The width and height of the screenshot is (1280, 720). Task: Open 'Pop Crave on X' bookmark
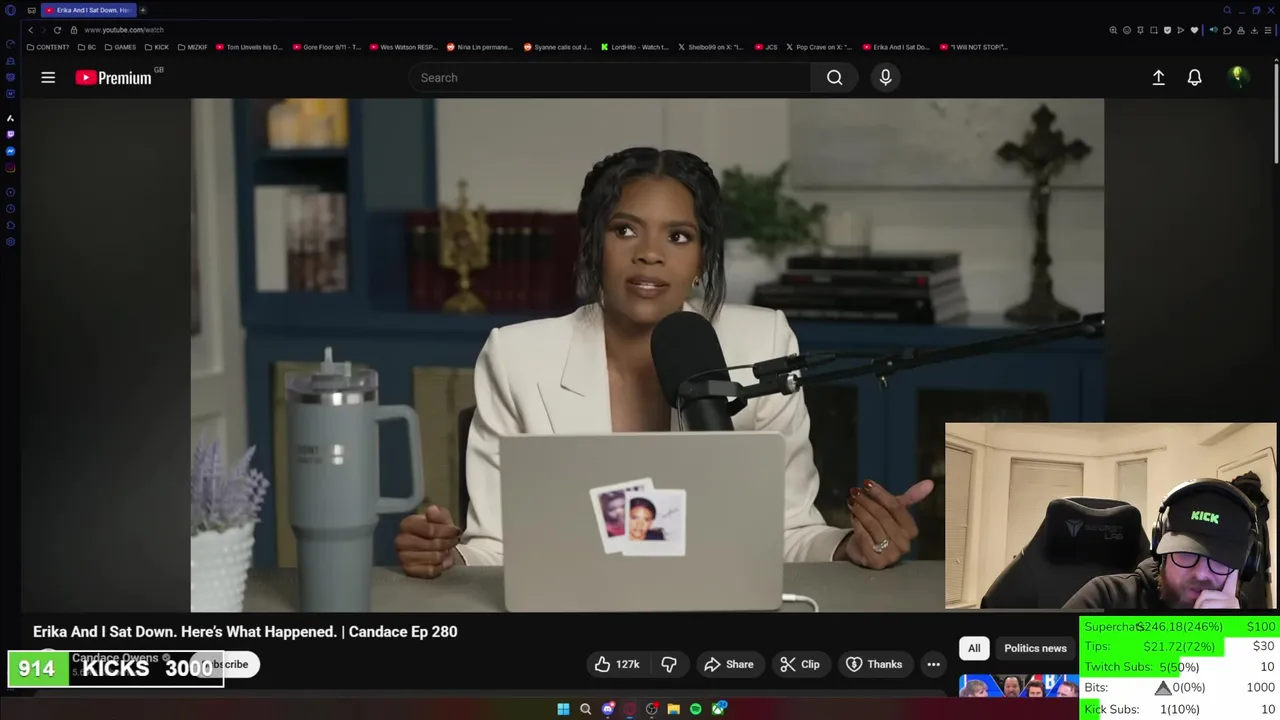tap(819, 47)
